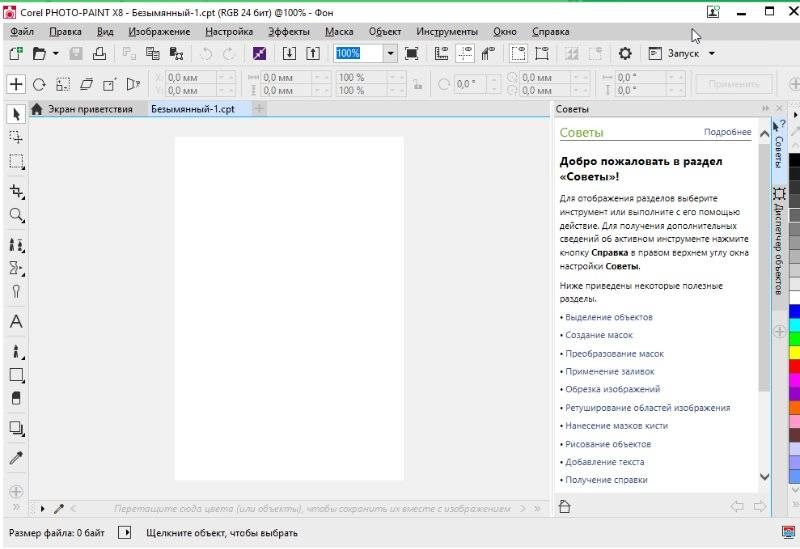The height and width of the screenshot is (549, 800).
Task: Select the Text tool
Action: click(x=16, y=321)
